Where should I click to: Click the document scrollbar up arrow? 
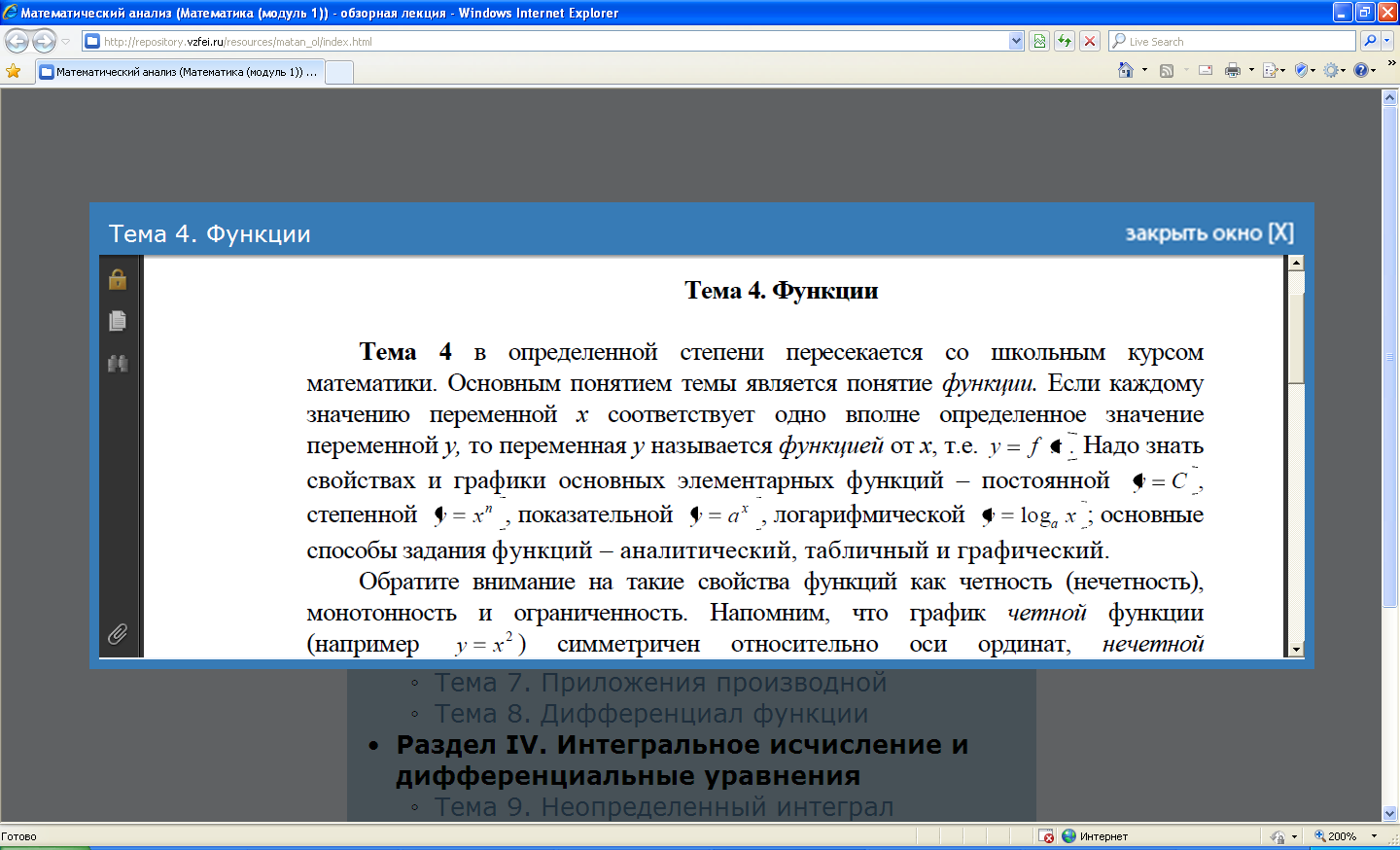[x=1296, y=263]
